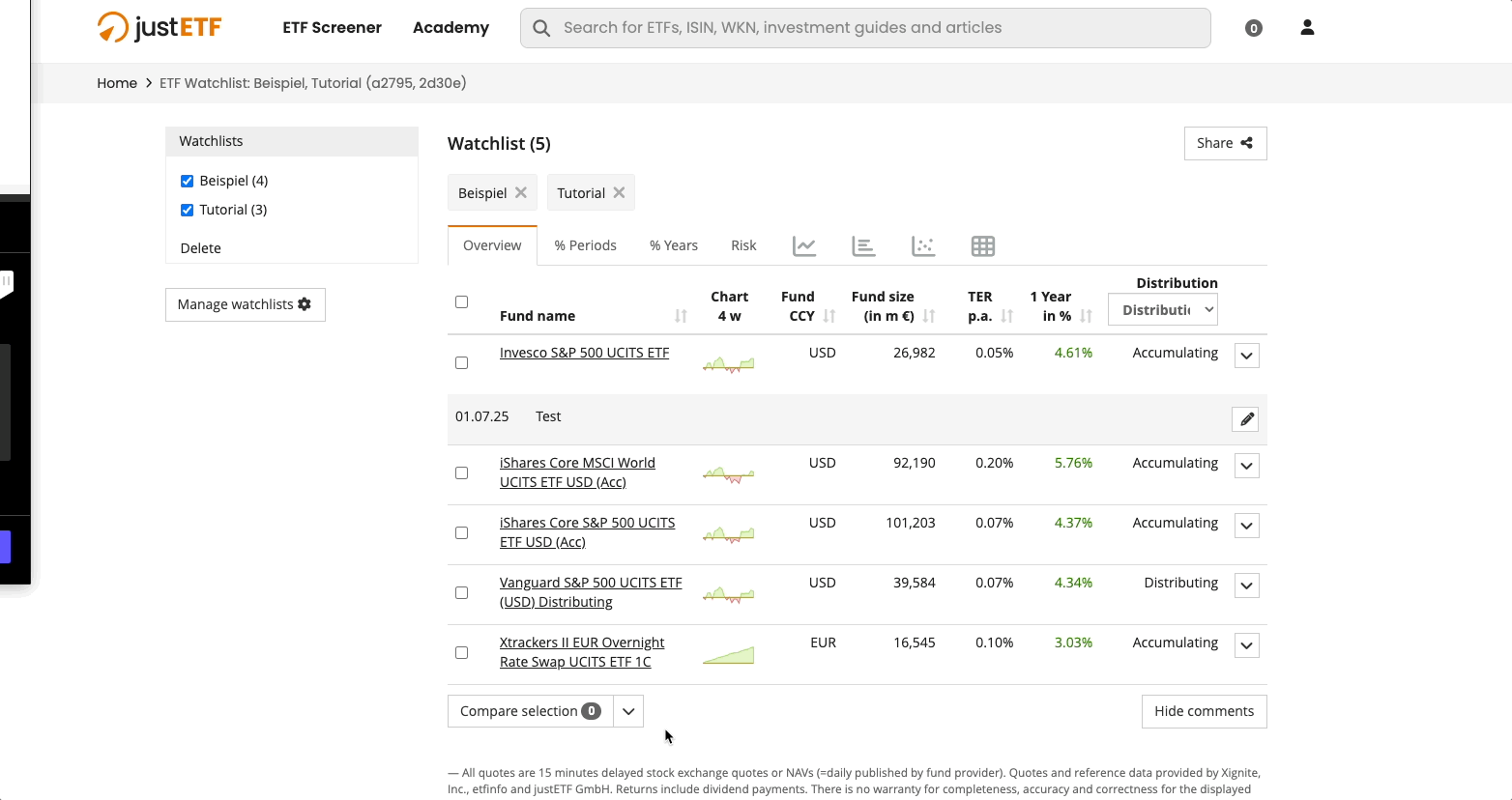Tick the Invesco S&P 500 ETF checkbox
This screenshot has width=1512, height=800.
click(x=461, y=363)
